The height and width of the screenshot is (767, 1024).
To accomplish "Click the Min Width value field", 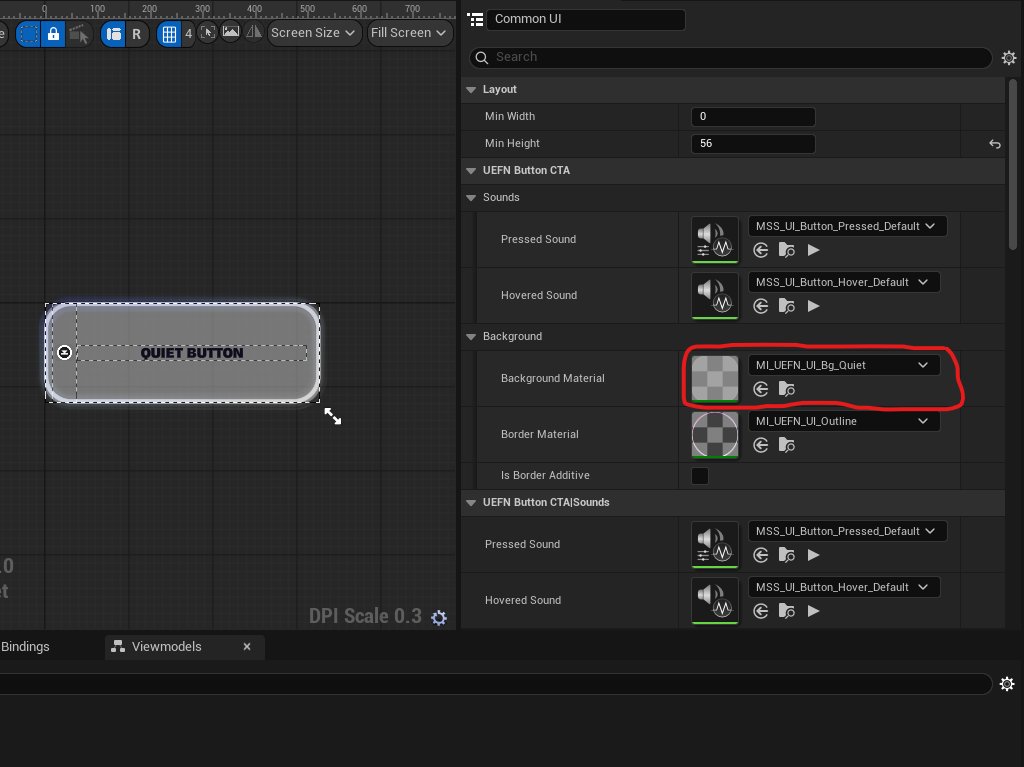I will (x=752, y=116).
